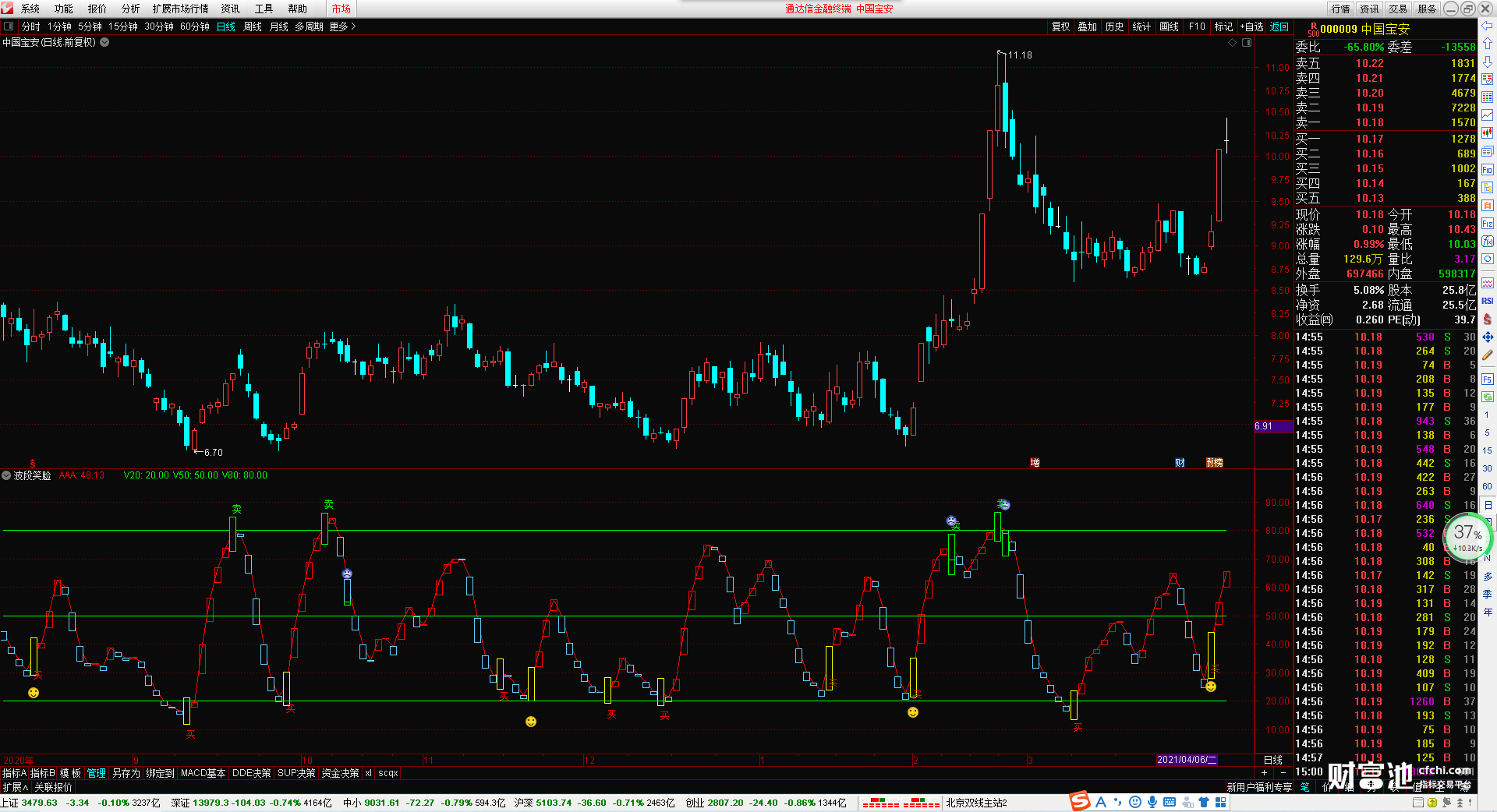The image size is (1497, 812).
Task: Click the 财 marker on chart
Action: (x=1180, y=463)
